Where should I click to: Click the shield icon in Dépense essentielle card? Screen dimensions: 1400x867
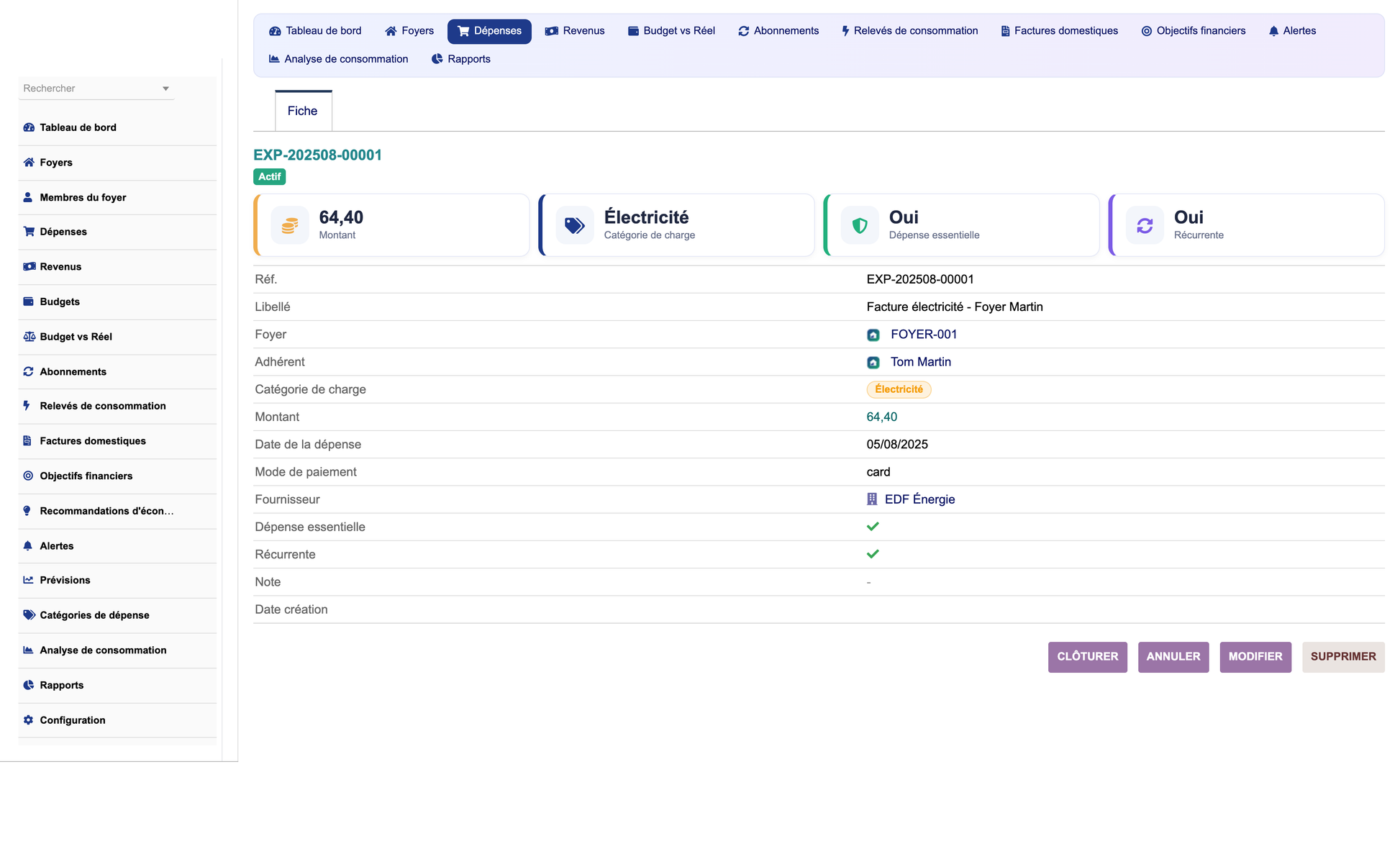point(860,226)
